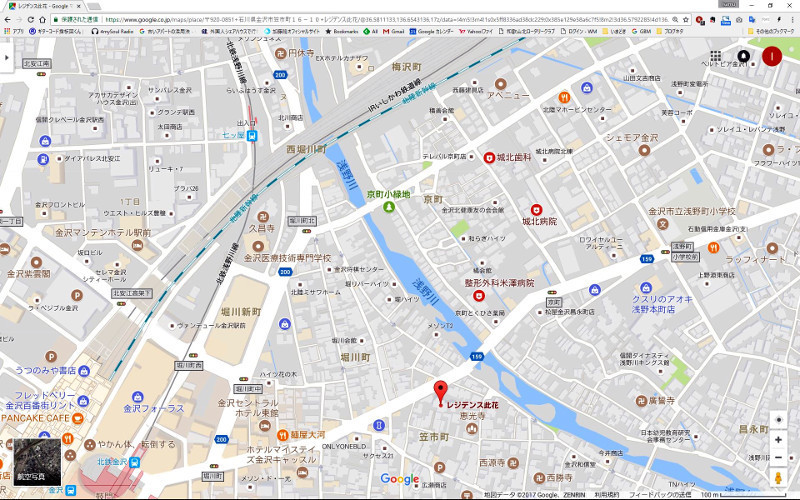The height and width of the screenshot is (500, 800).
Task: Select 城北病院 hospital marker
Action: (x=536, y=210)
